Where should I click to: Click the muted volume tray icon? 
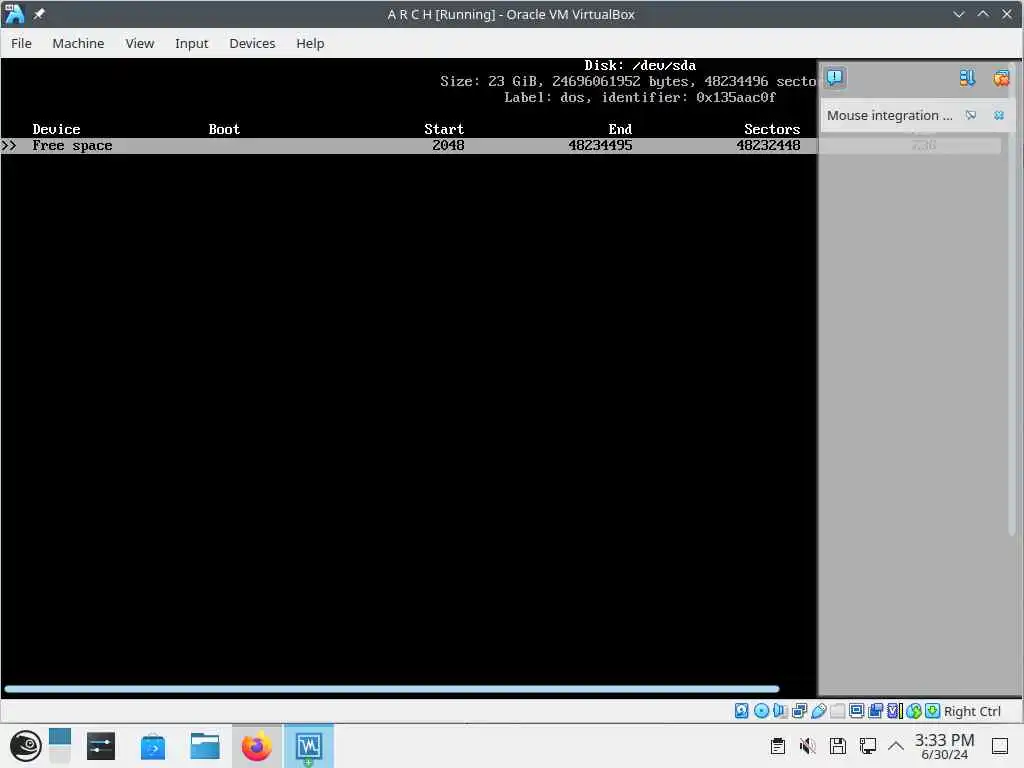(808, 746)
